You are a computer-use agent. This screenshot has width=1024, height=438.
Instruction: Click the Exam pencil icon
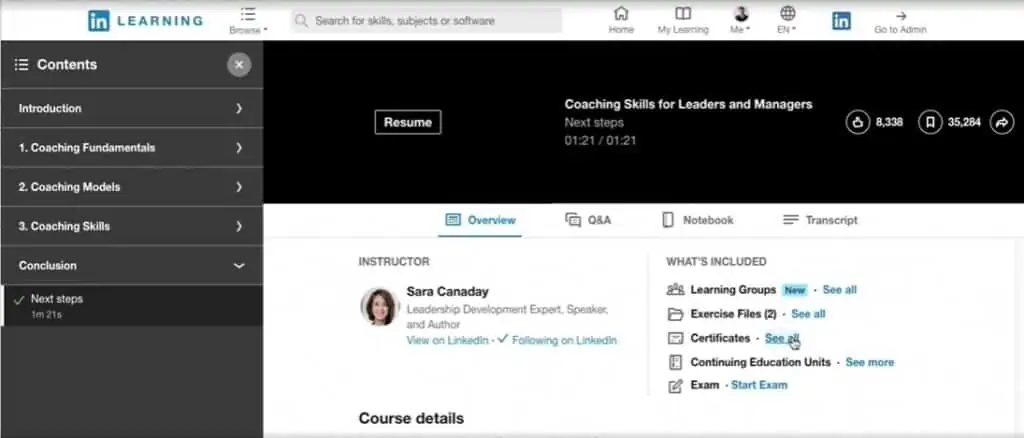(x=675, y=386)
